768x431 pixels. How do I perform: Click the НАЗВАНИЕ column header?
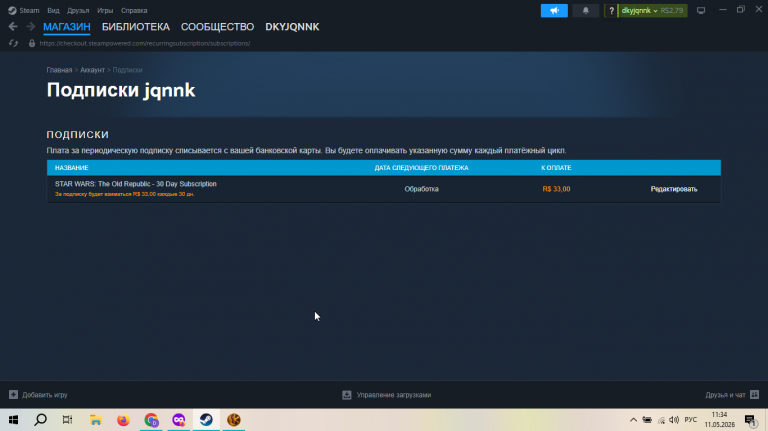72,168
